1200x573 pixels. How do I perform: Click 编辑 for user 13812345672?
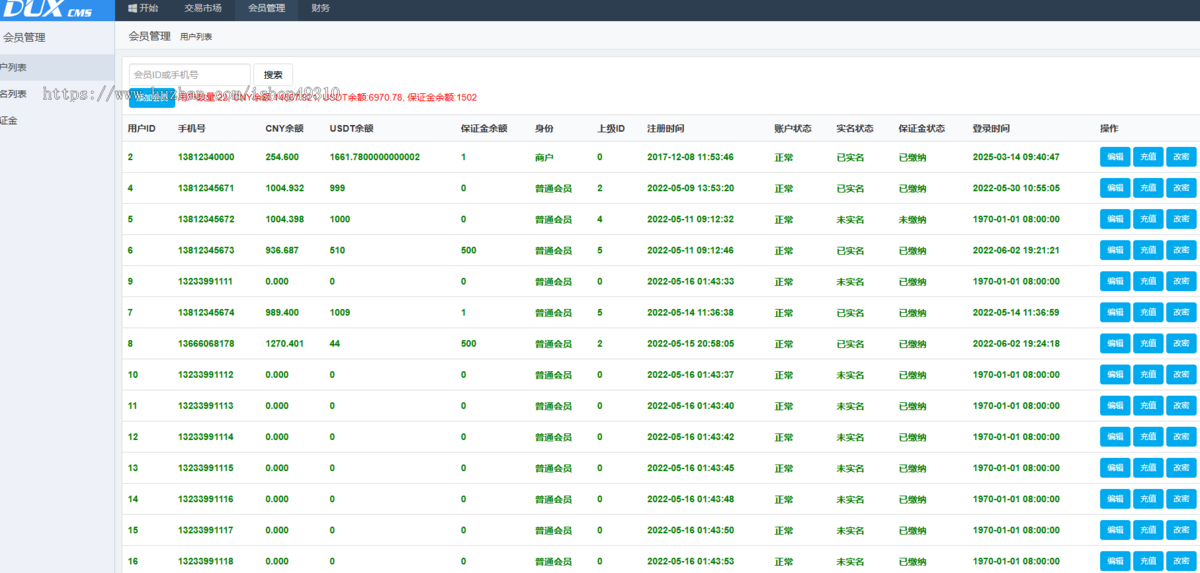[1115, 219]
